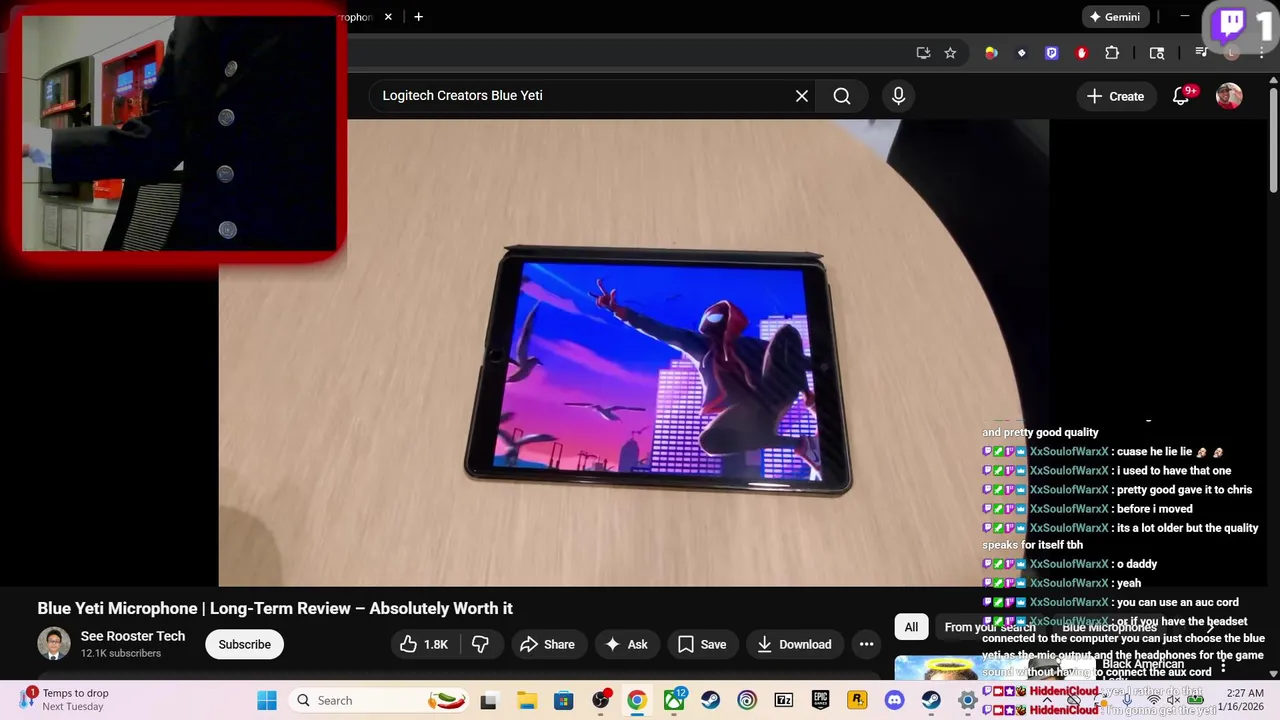Click the video player showing the tablet

pyautogui.click(x=634, y=352)
